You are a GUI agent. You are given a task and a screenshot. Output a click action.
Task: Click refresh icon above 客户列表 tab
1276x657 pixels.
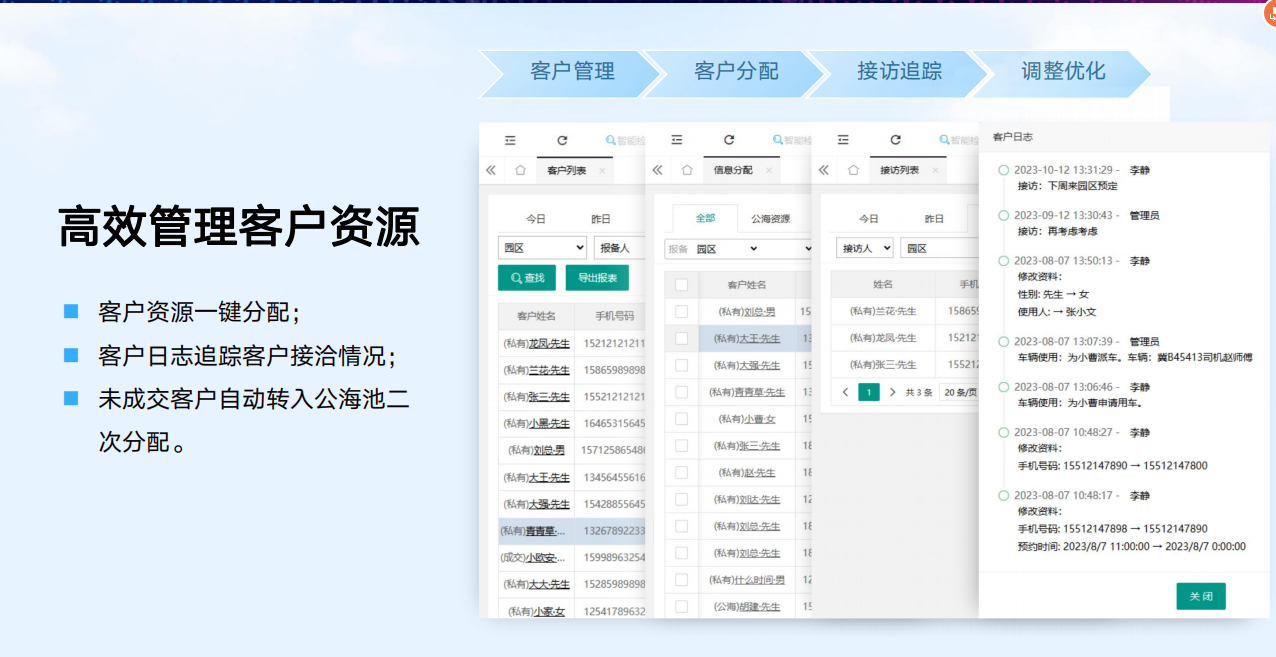tap(562, 141)
